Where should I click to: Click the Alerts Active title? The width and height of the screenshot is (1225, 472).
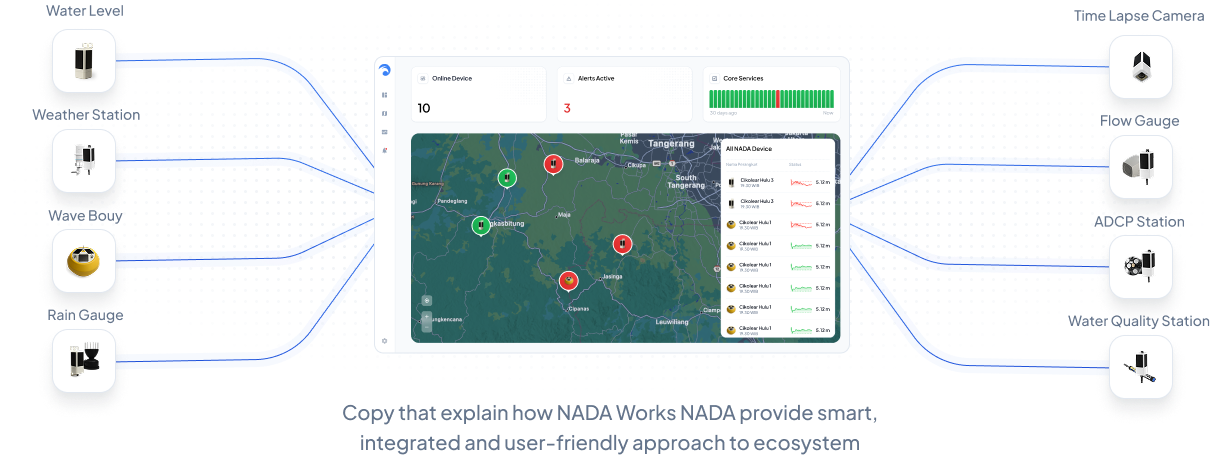tap(596, 78)
